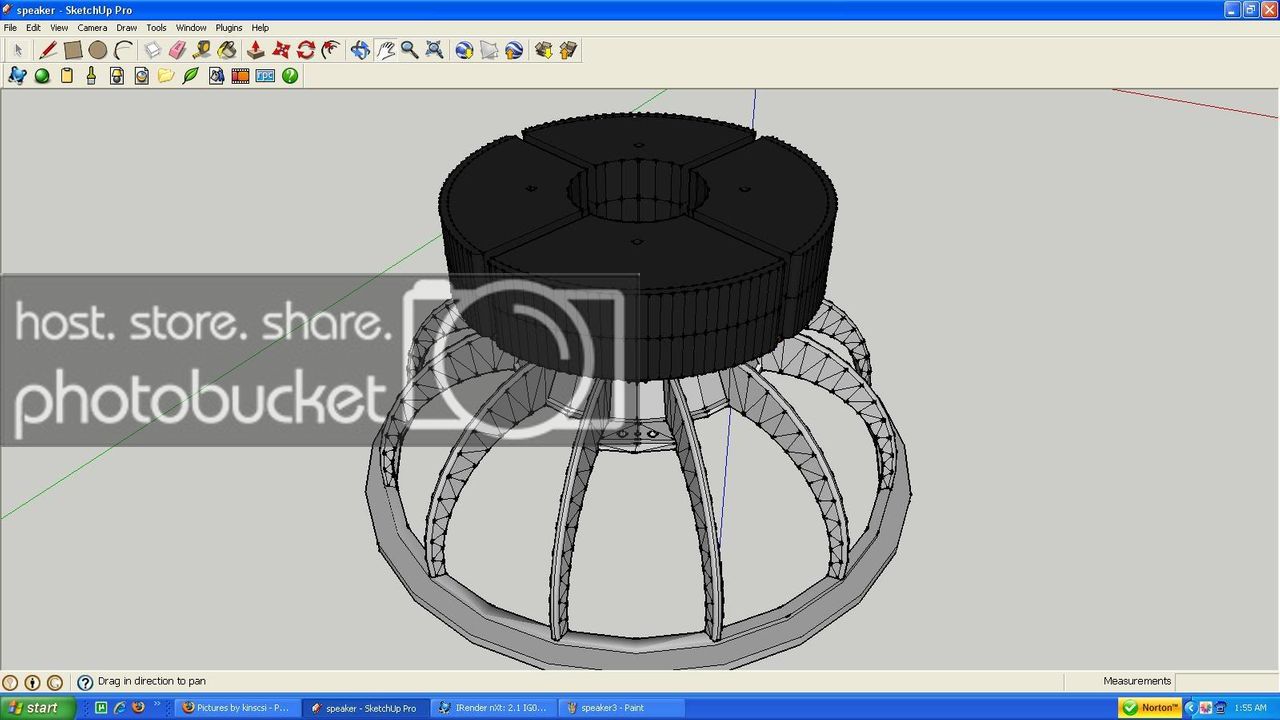Open the Plugins menu

tap(229, 28)
